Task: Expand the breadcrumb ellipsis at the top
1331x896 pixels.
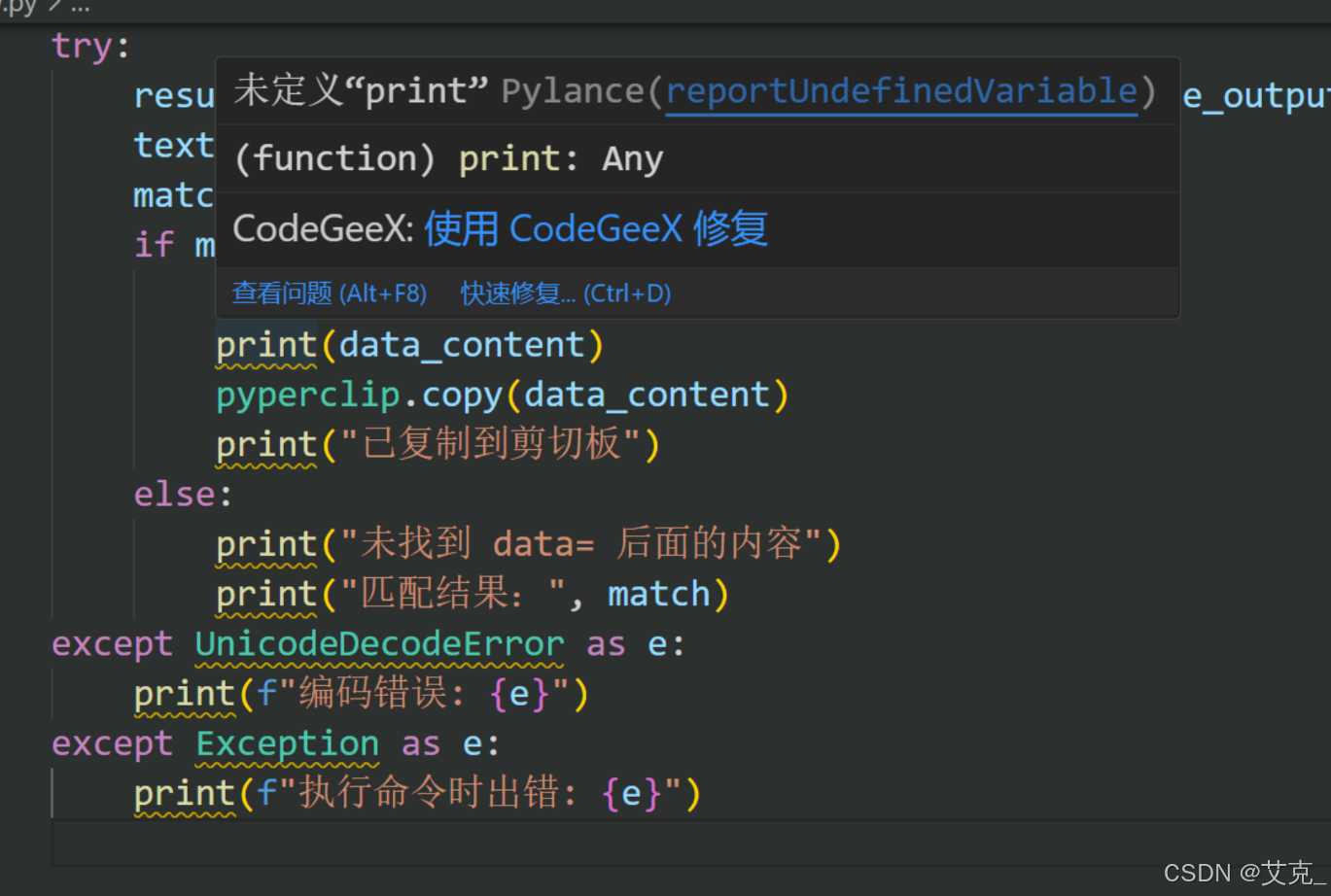Action: click(79, 7)
